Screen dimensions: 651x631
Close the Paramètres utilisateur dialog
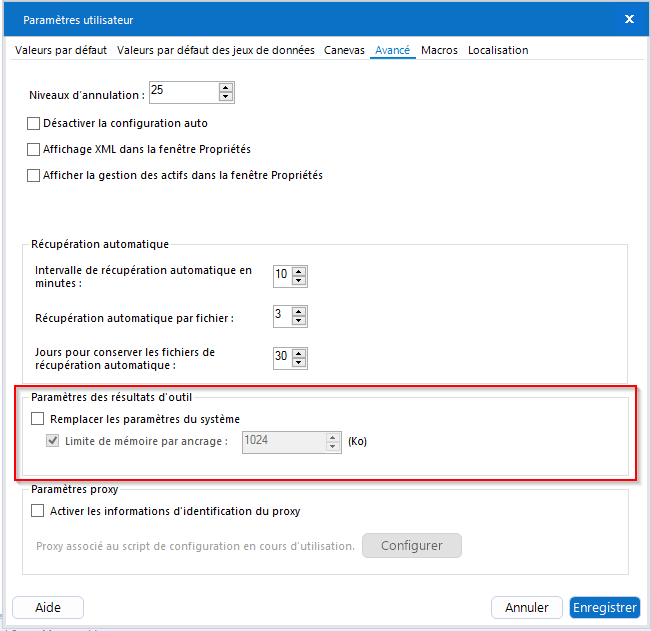pyautogui.click(x=629, y=19)
